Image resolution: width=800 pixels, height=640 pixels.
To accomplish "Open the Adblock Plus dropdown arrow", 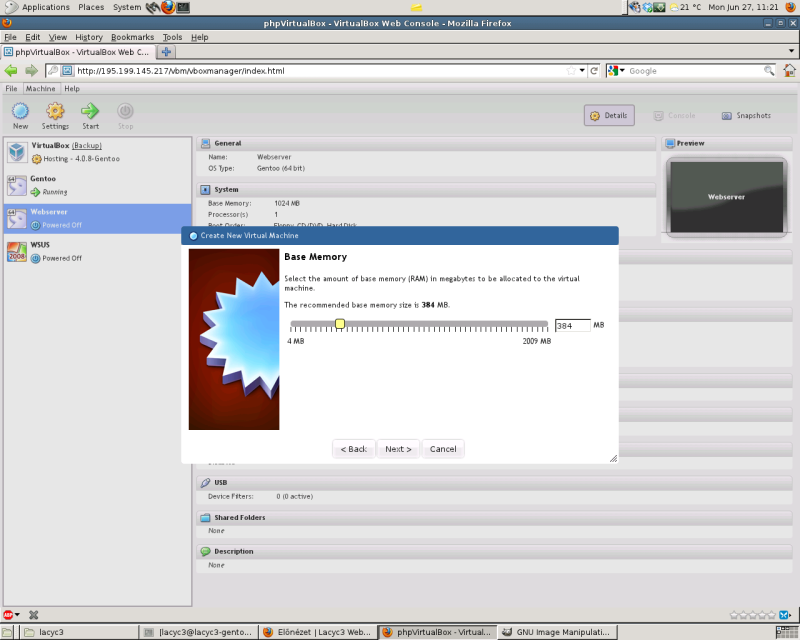I will point(17,615).
